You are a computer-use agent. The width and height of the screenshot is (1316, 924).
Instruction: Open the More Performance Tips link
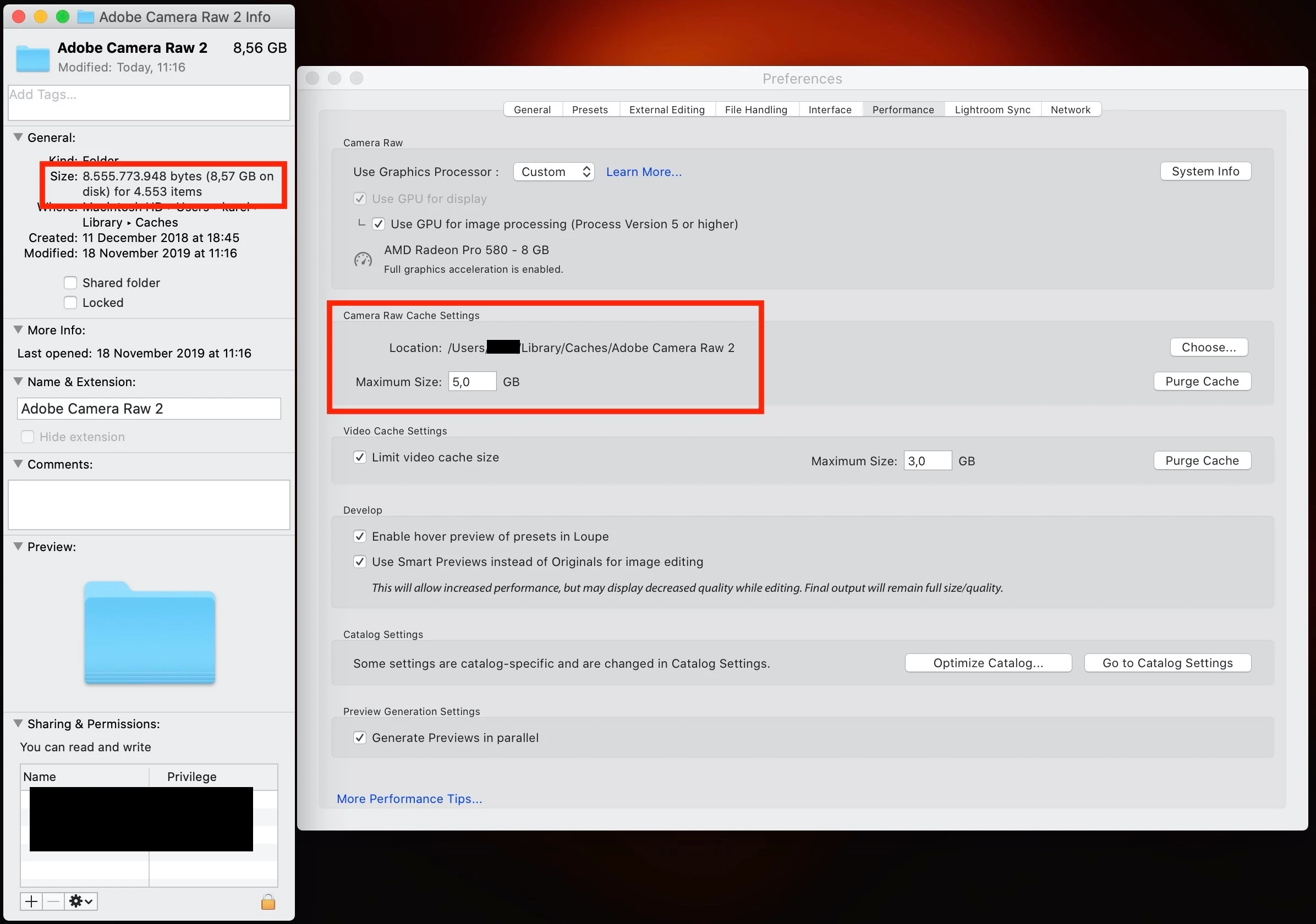tap(409, 799)
